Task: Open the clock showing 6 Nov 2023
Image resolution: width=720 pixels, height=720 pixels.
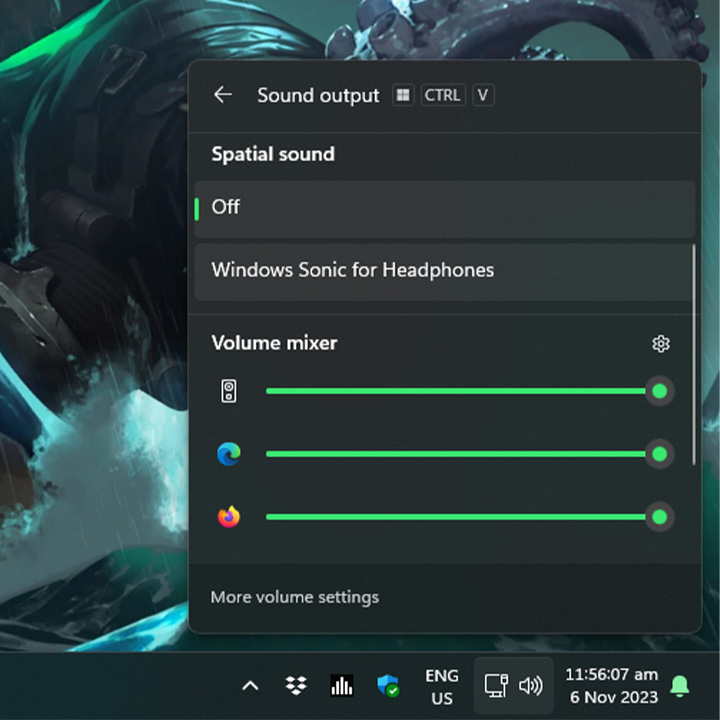Action: click(612, 686)
